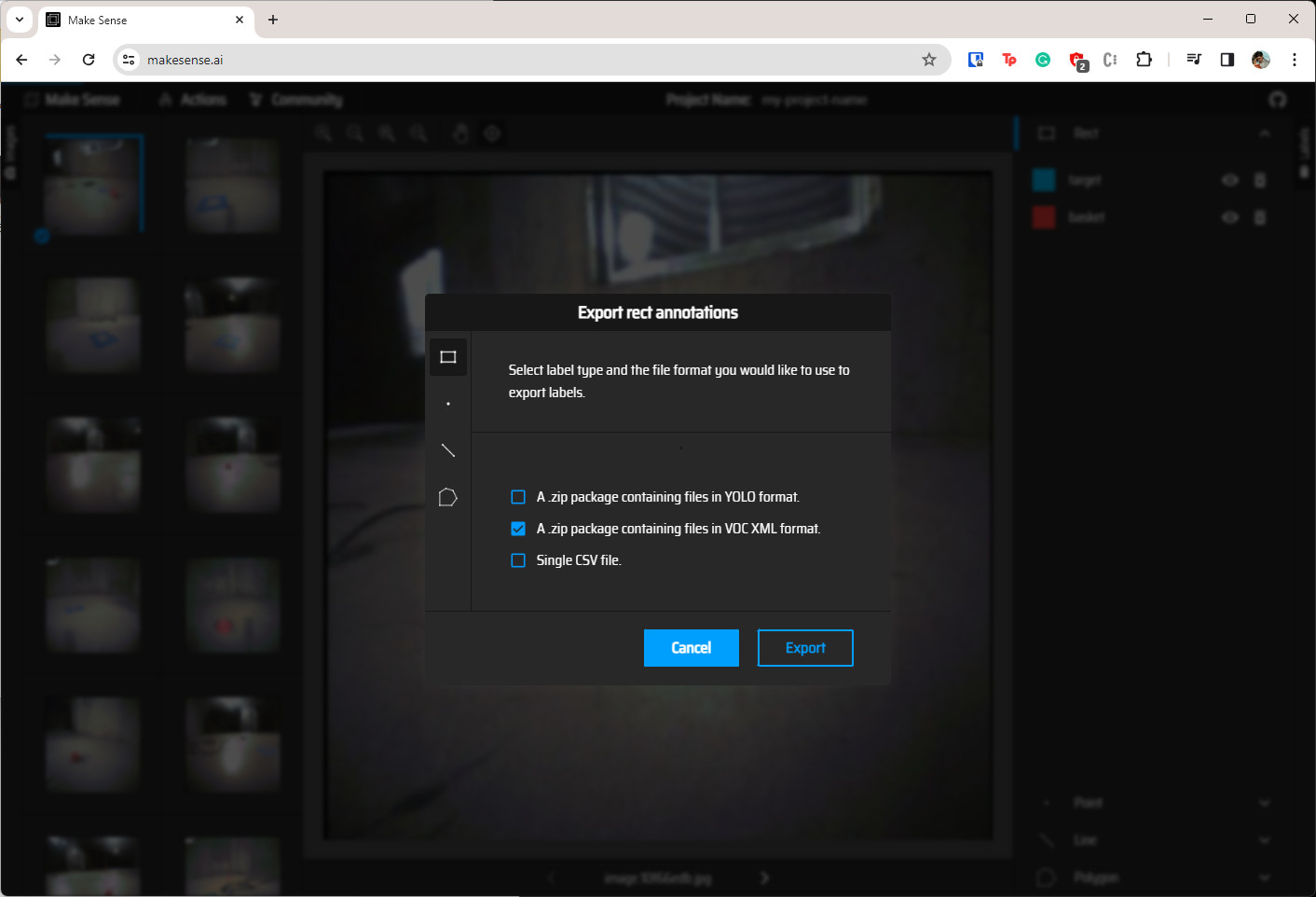The height and width of the screenshot is (897, 1316).
Task: Expand the Line section
Action: tap(1265, 839)
